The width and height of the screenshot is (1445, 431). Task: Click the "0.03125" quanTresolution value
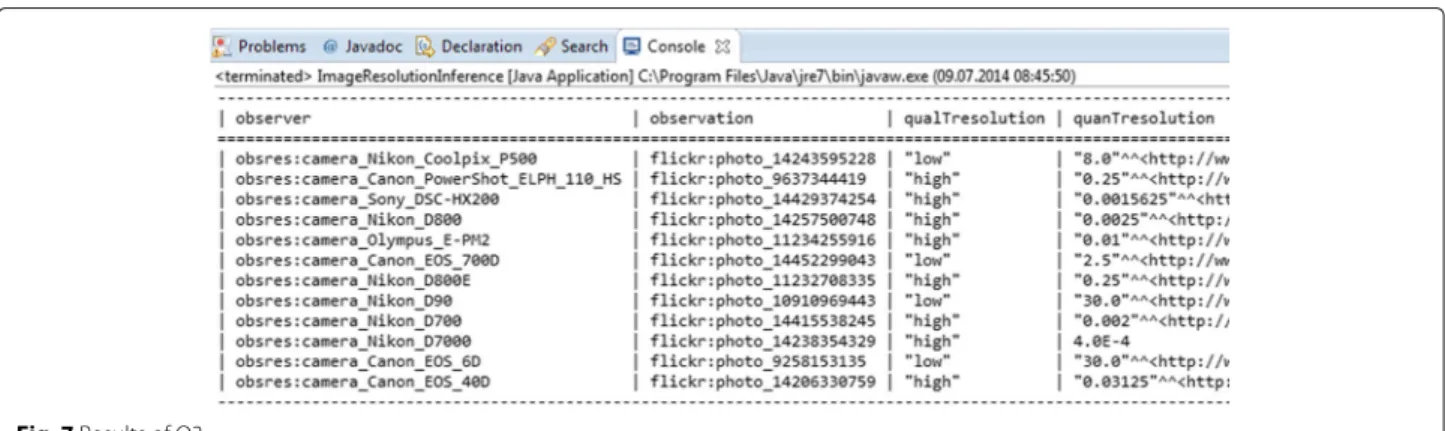pyautogui.click(x=1150, y=381)
